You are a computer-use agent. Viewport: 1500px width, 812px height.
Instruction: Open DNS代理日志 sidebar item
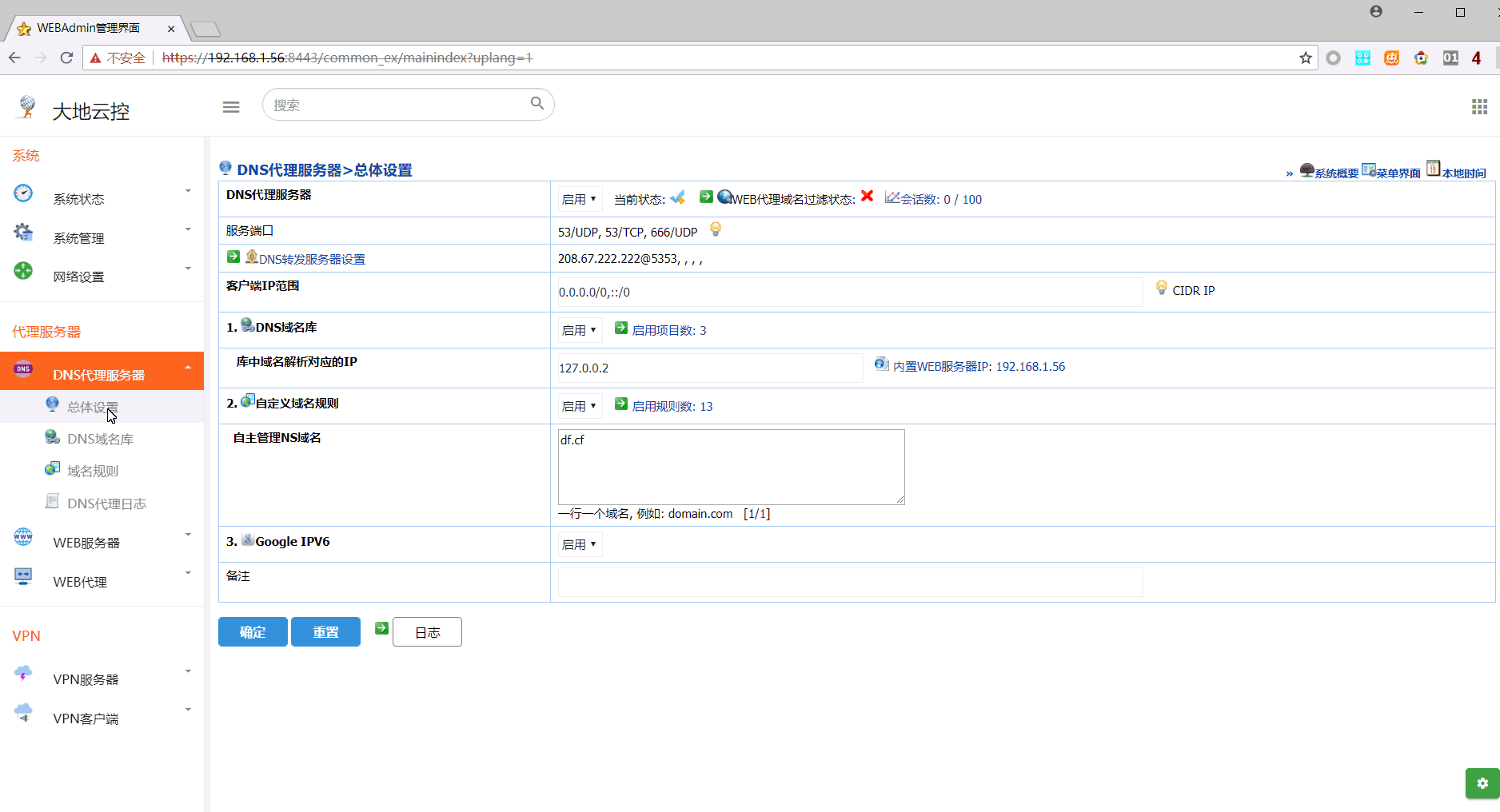106,504
